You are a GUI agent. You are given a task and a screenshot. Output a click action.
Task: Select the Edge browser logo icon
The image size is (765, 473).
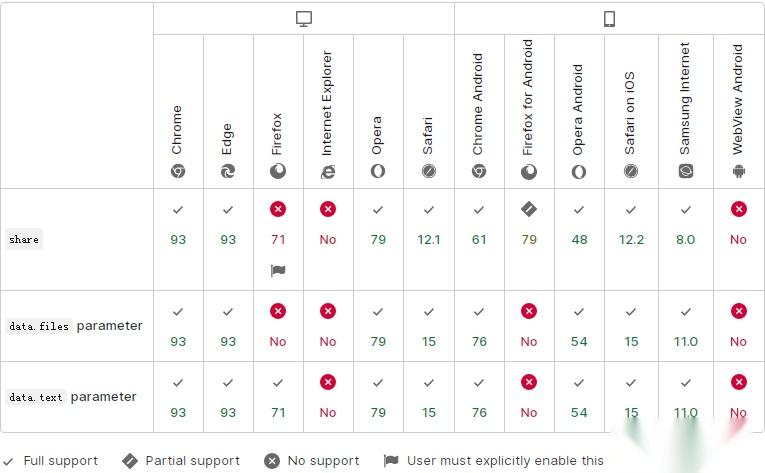tap(228, 171)
